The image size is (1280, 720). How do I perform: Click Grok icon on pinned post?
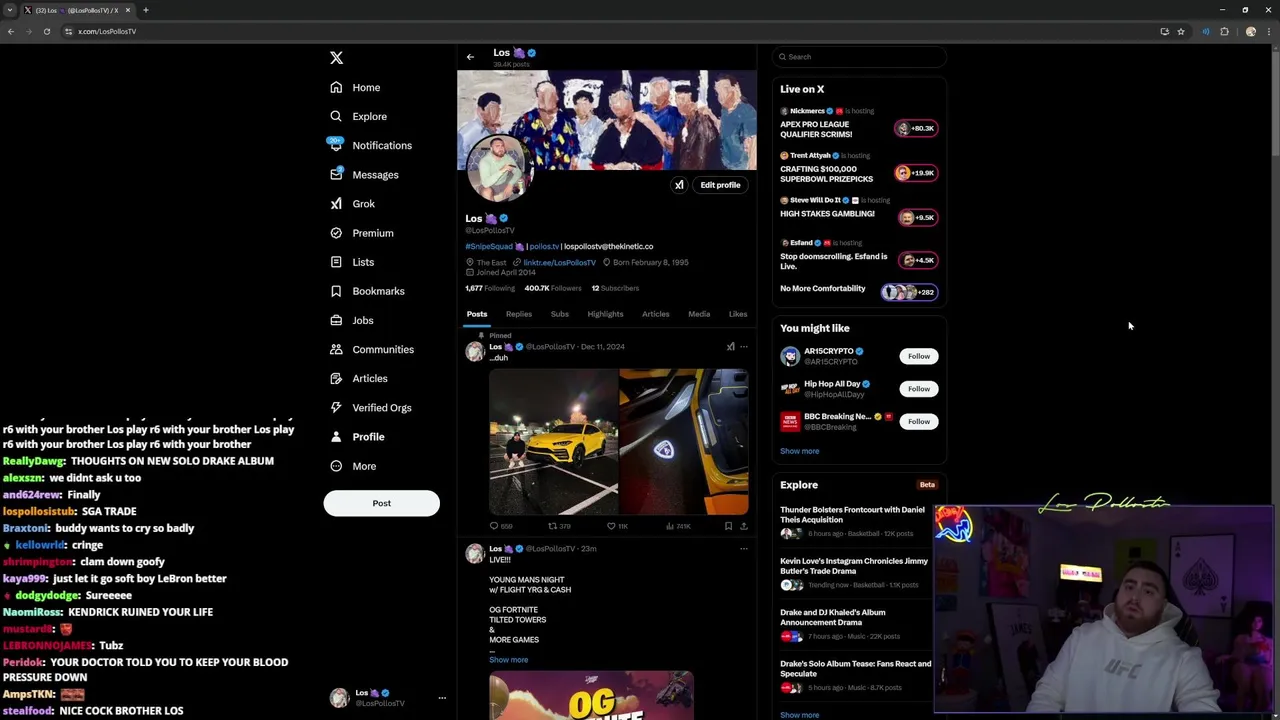tap(730, 347)
